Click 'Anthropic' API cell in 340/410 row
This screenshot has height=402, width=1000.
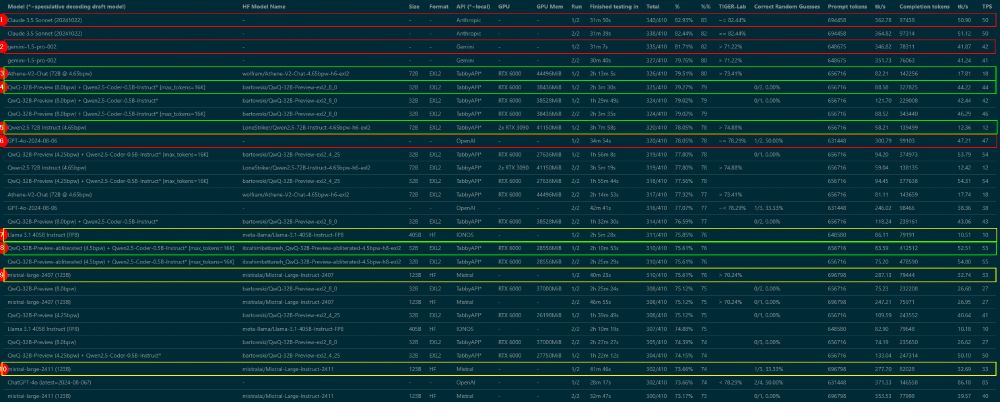467,20
